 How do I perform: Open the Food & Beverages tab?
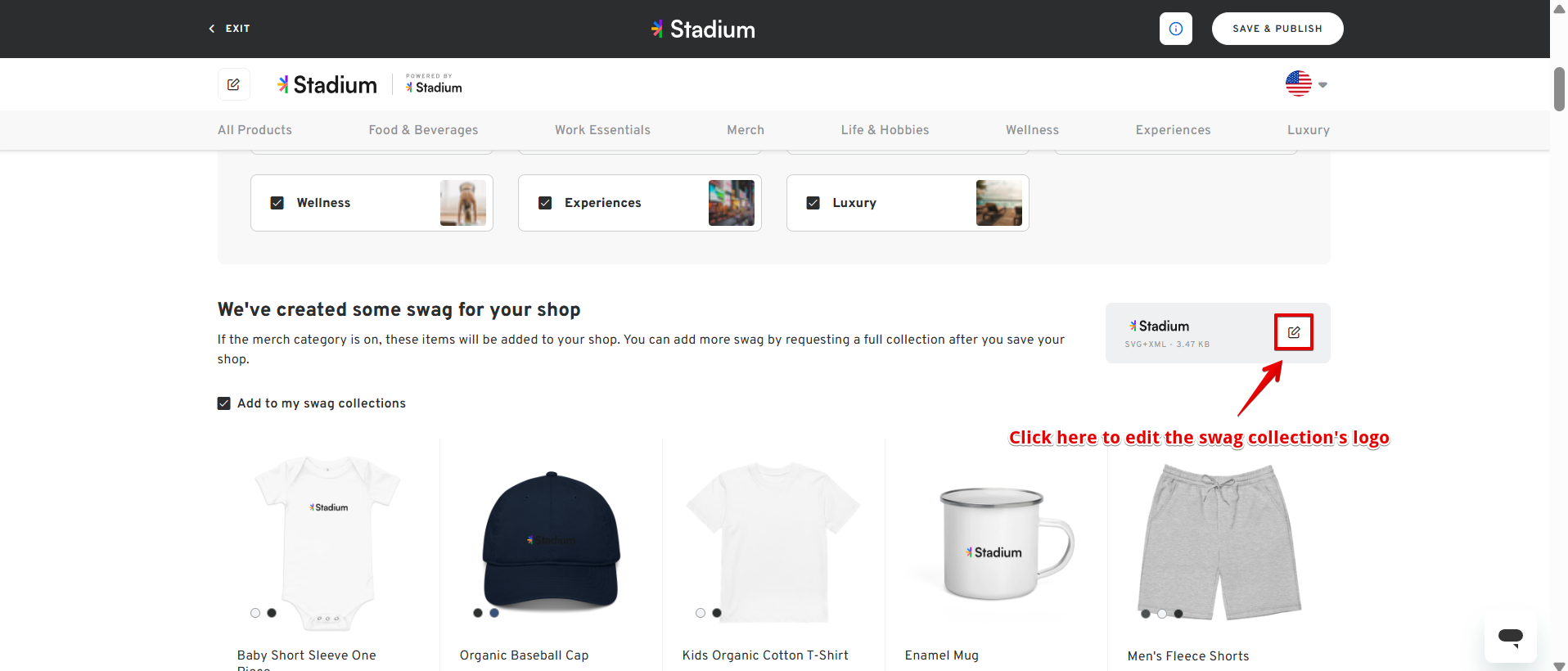(423, 130)
